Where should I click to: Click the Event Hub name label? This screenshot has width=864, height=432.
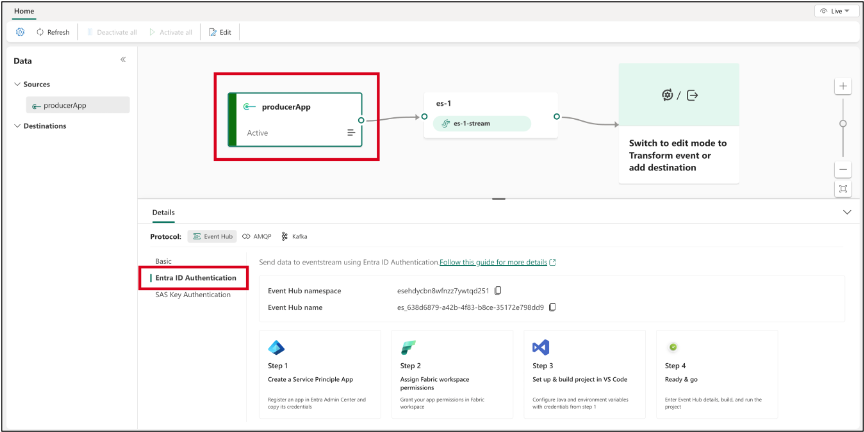(295, 307)
